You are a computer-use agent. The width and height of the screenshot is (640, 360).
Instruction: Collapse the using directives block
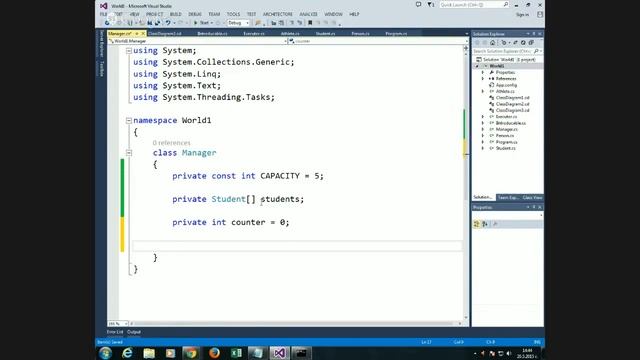coord(129,51)
